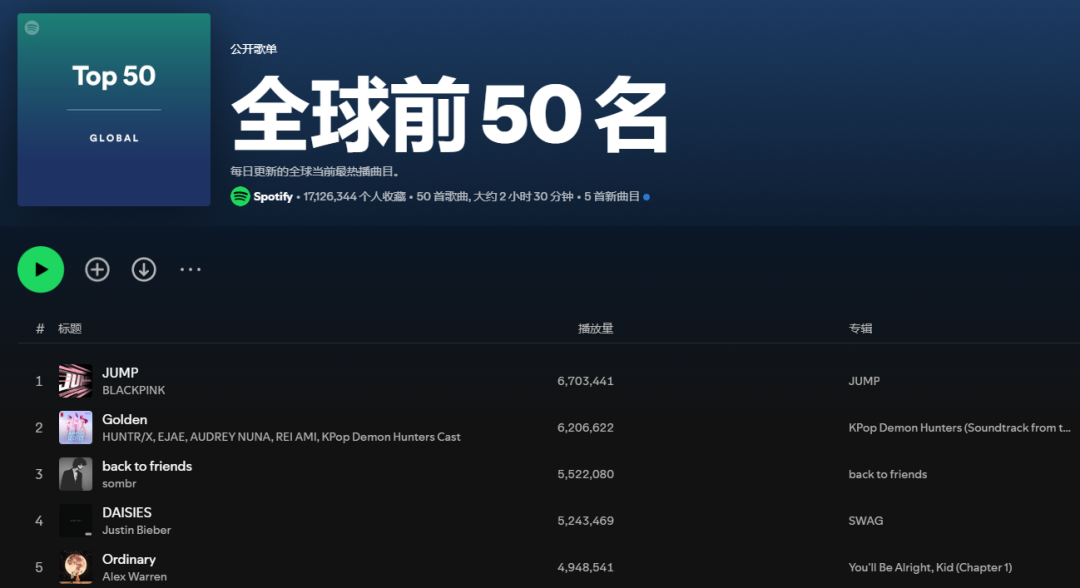Play the 全球前50名 playlist with green play button
The height and width of the screenshot is (588, 1080).
click(x=40, y=269)
